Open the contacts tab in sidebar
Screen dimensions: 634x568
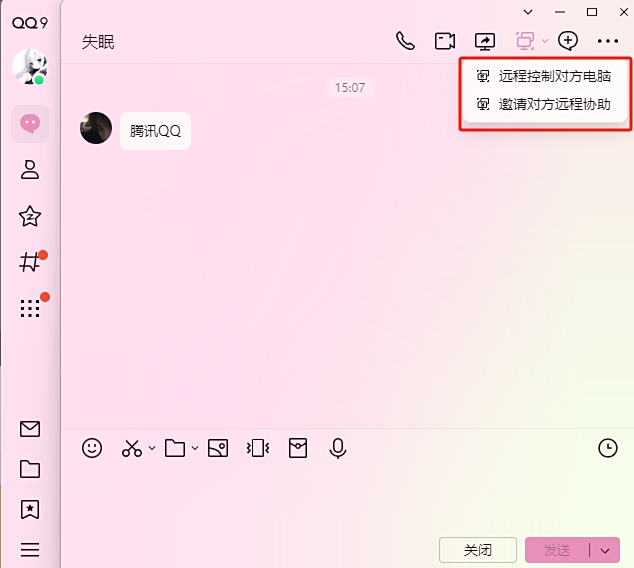click(30, 170)
